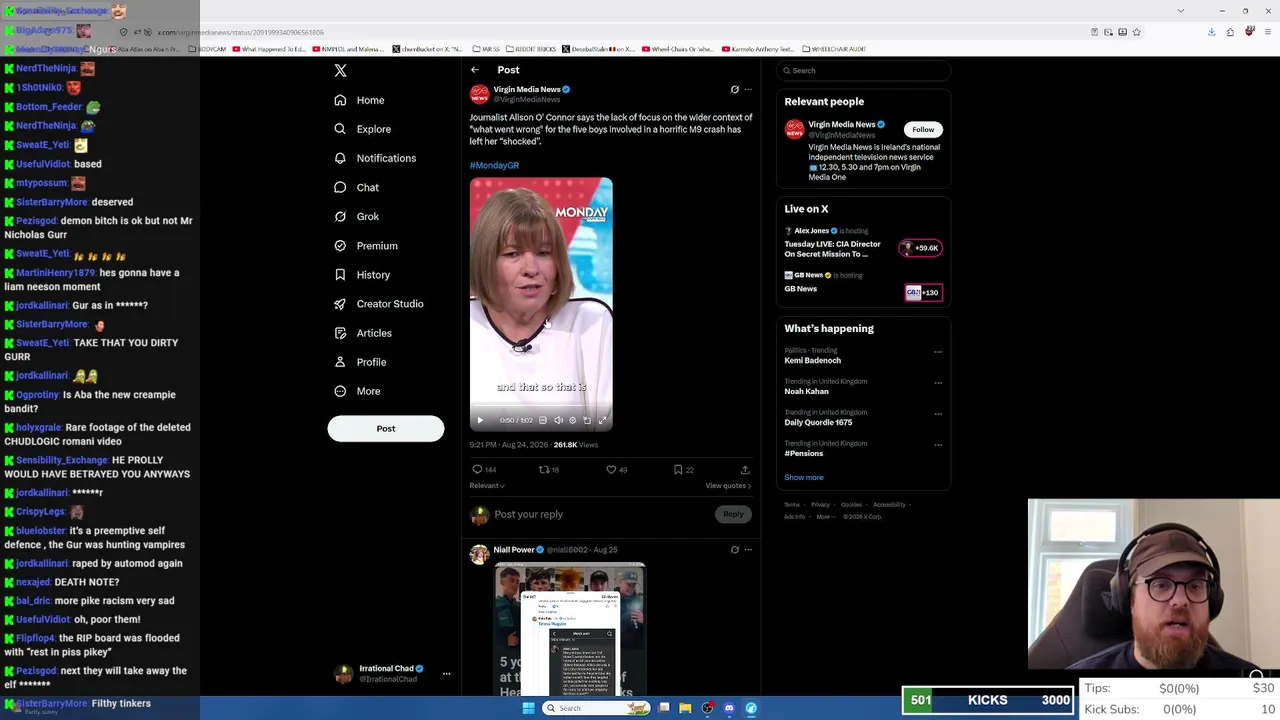Open Chat in X sidebar
The height and width of the screenshot is (720, 1280).
[x=356, y=187]
